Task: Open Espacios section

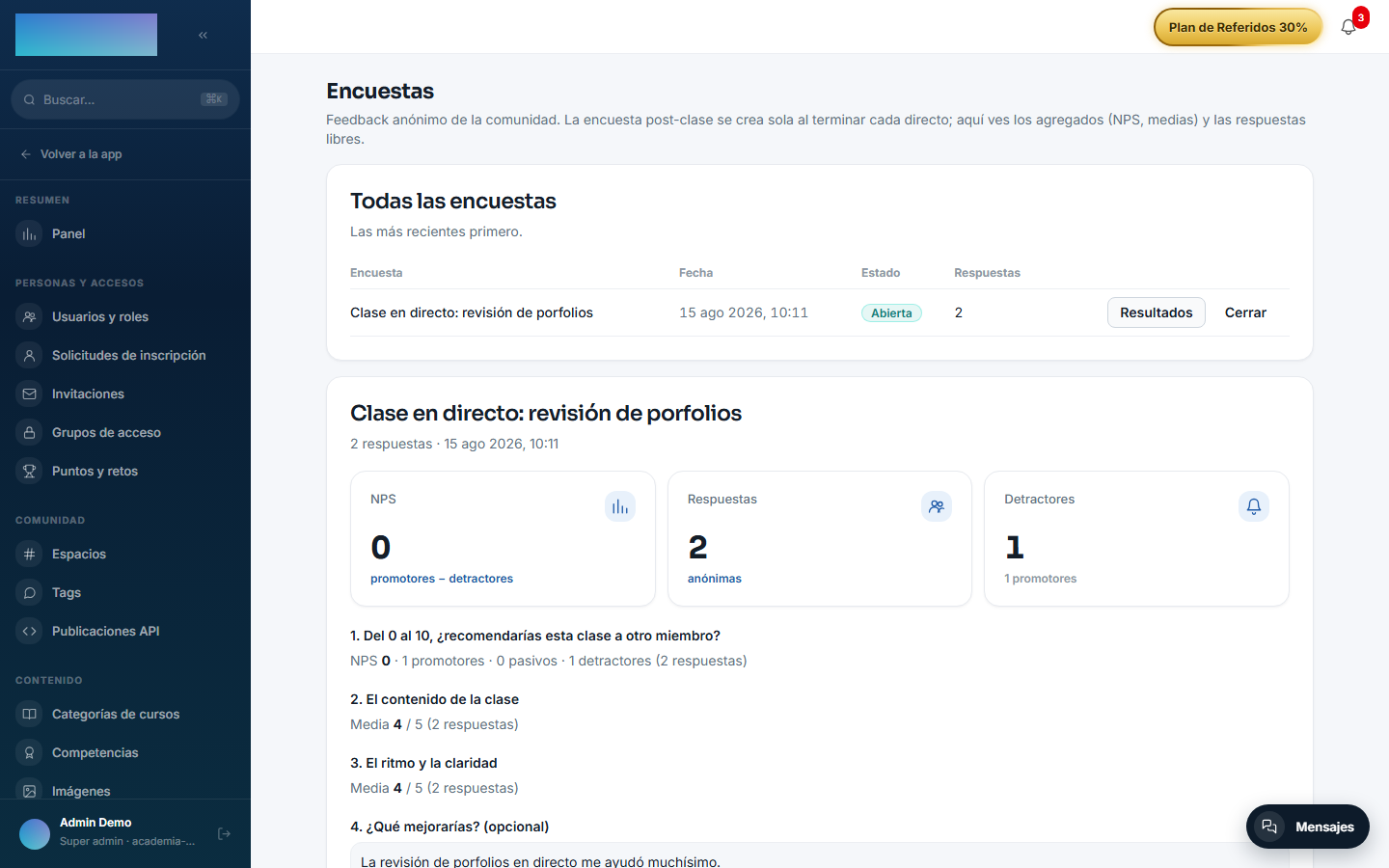Action: click(125, 555)
